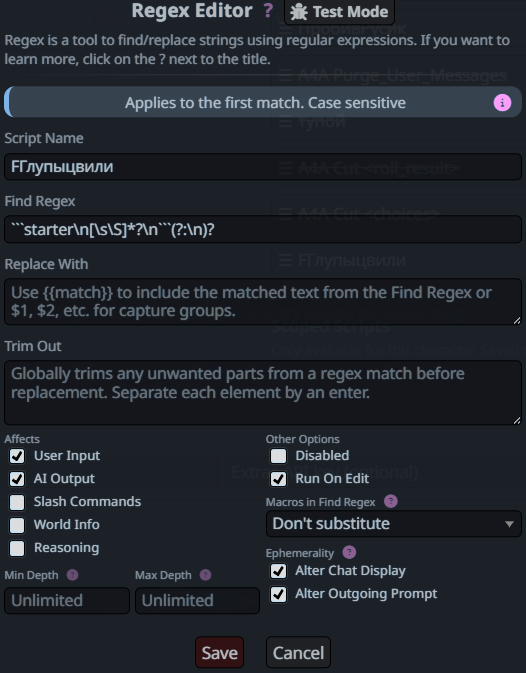Open the Don't substitute dropdown
Viewport: 526px width, 673px height.
tap(393, 524)
